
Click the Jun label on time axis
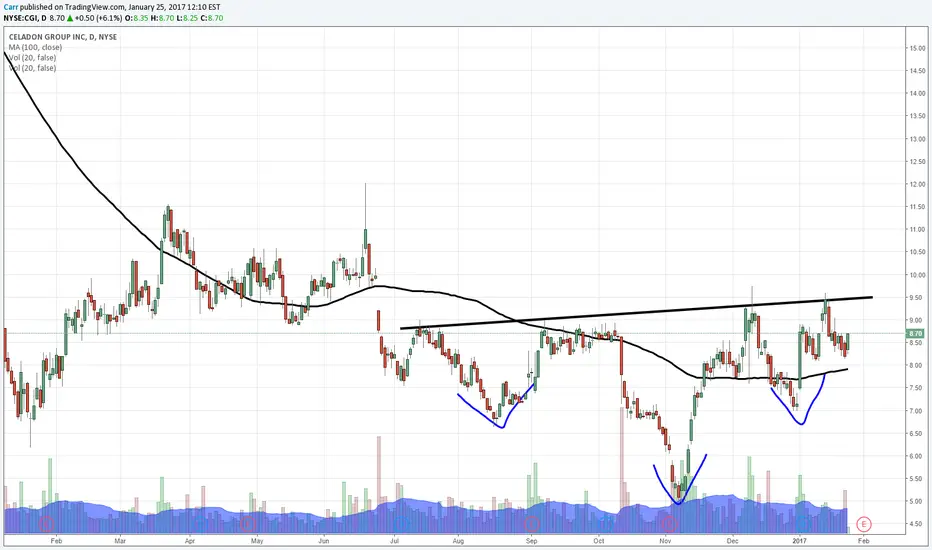[324, 541]
